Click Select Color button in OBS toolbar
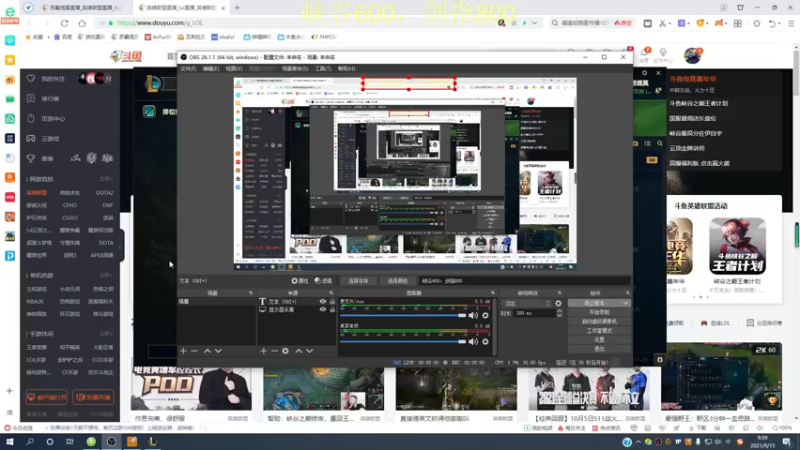Viewport: 800px width, 450px height. pyautogui.click(x=397, y=281)
